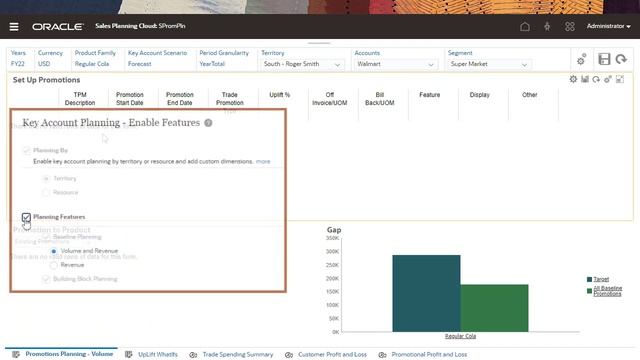Open the Enable Features help question icon
This screenshot has width=640, height=360.
208,123
